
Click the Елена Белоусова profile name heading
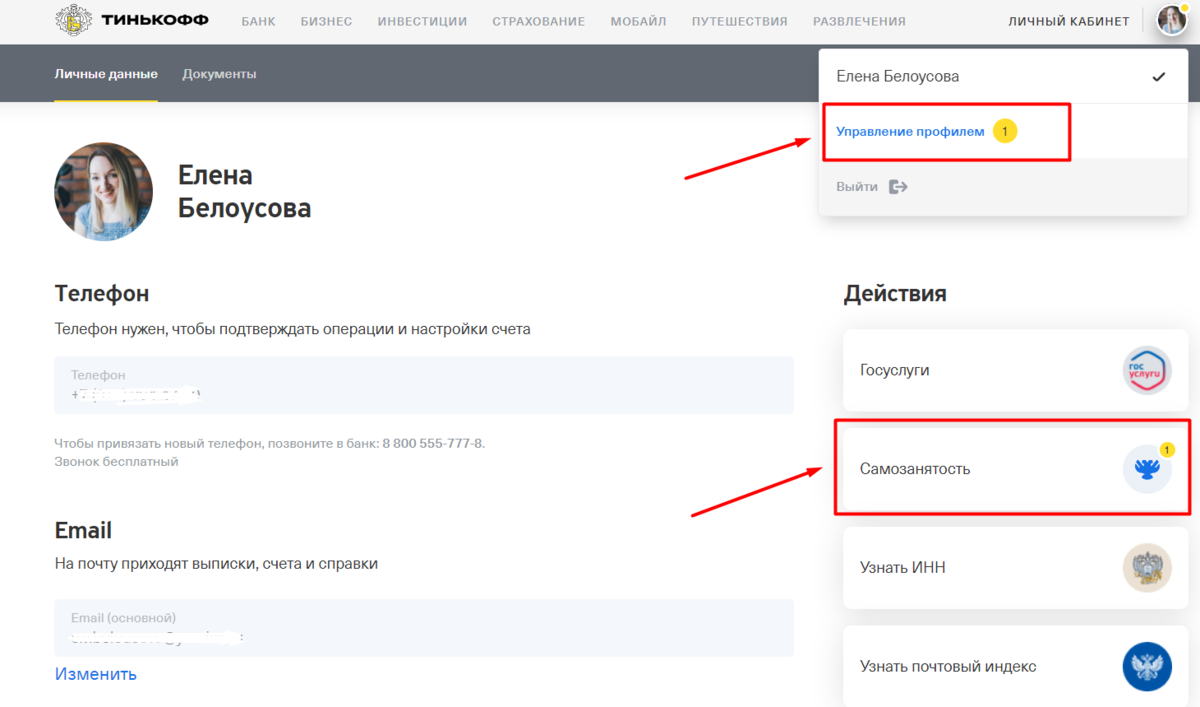click(244, 192)
